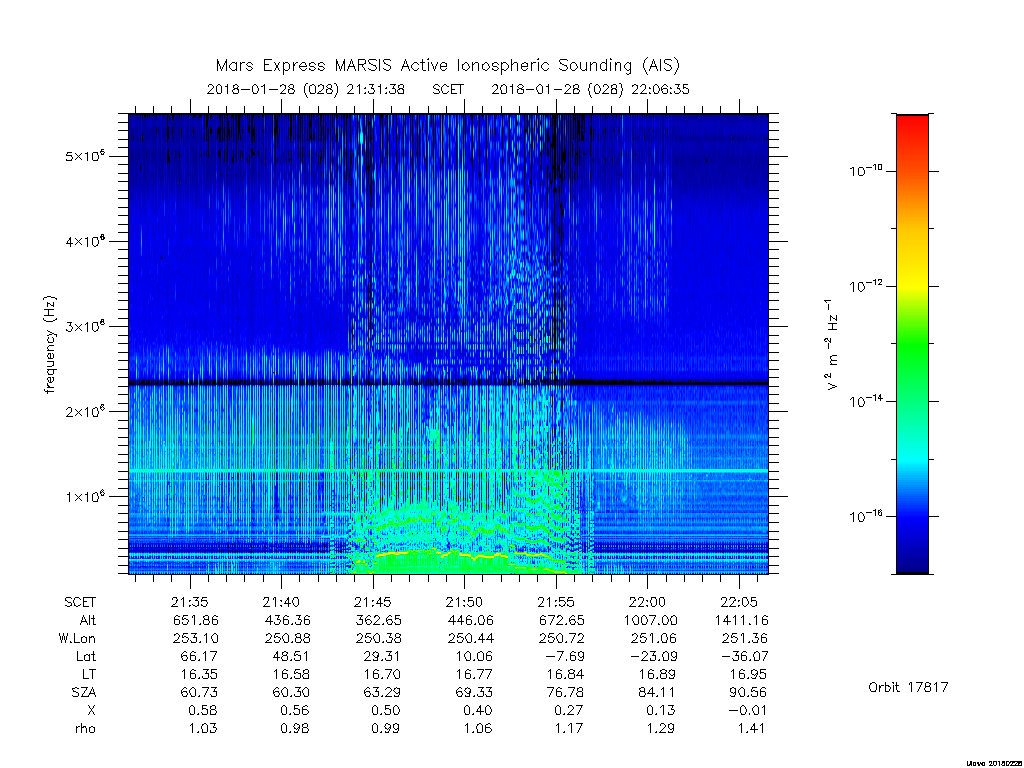
Task: Select the end timestamp '2018-01-28 (028) 22:06:35'
Action: [x=590, y=89]
